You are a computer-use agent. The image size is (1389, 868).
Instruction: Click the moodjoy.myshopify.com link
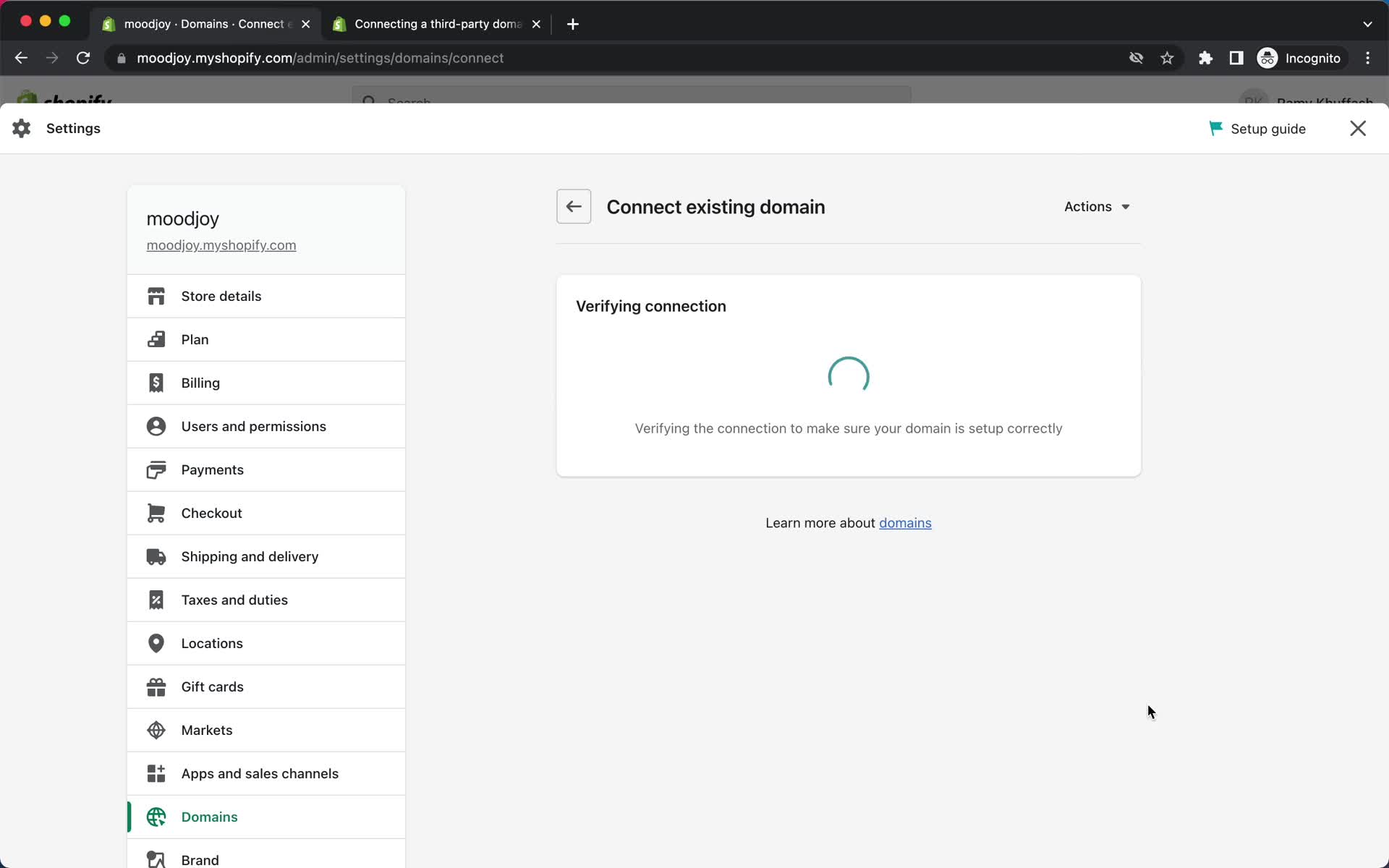pyautogui.click(x=221, y=245)
